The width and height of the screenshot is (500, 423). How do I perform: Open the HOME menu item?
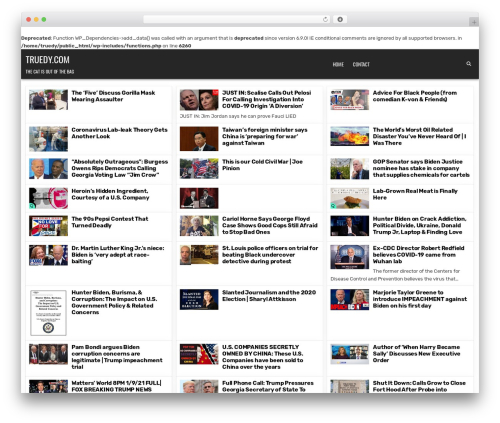click(x=338, y=64)
